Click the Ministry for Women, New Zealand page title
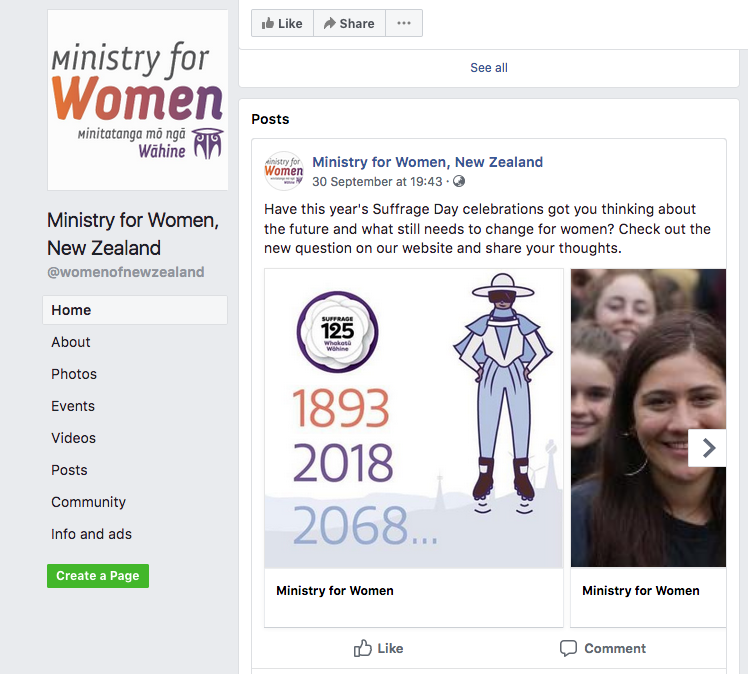This screenshot has width=748, height=674. click(x=133, y=234)
